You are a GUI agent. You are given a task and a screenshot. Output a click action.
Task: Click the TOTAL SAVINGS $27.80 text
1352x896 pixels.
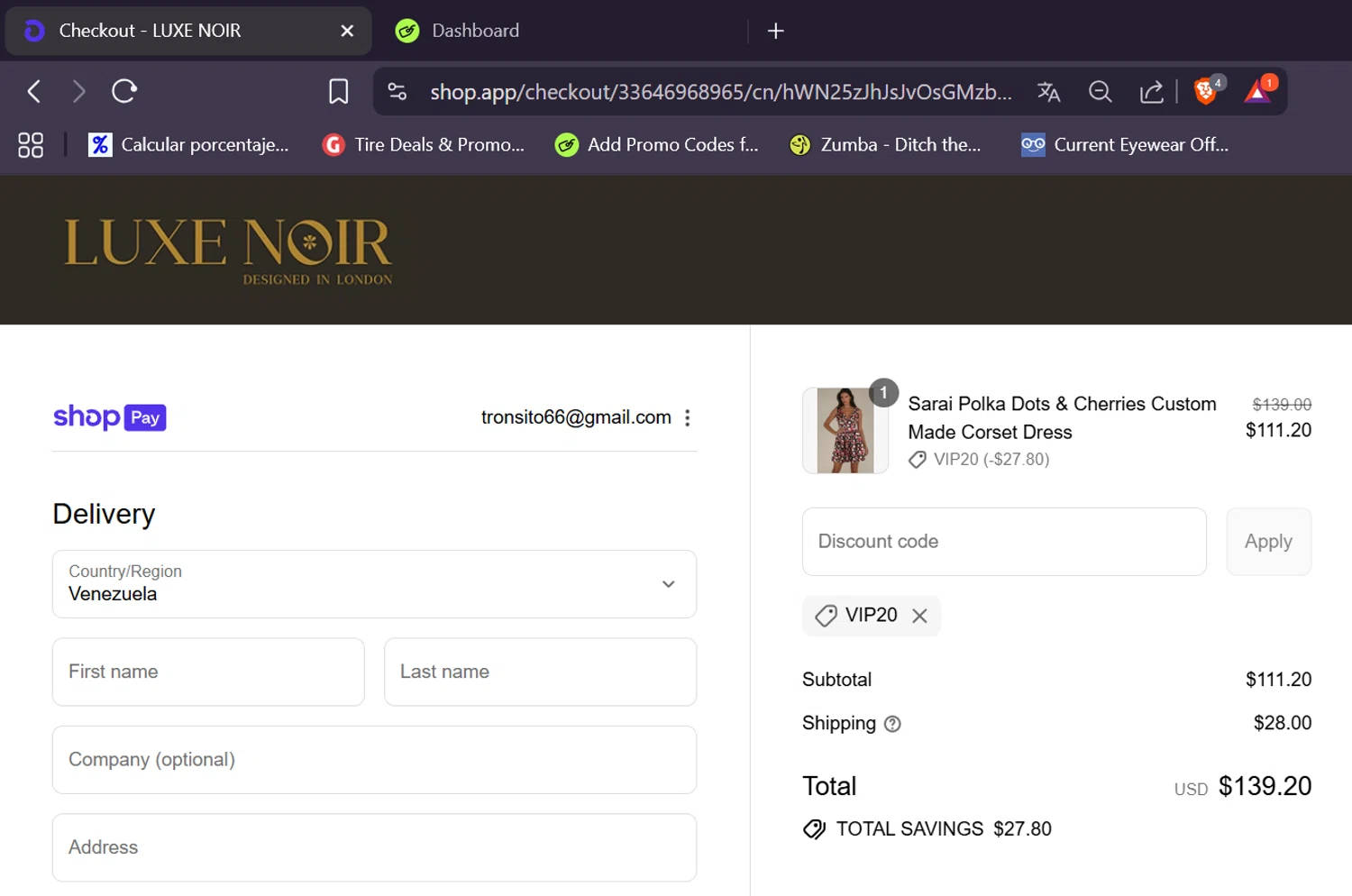944,829
